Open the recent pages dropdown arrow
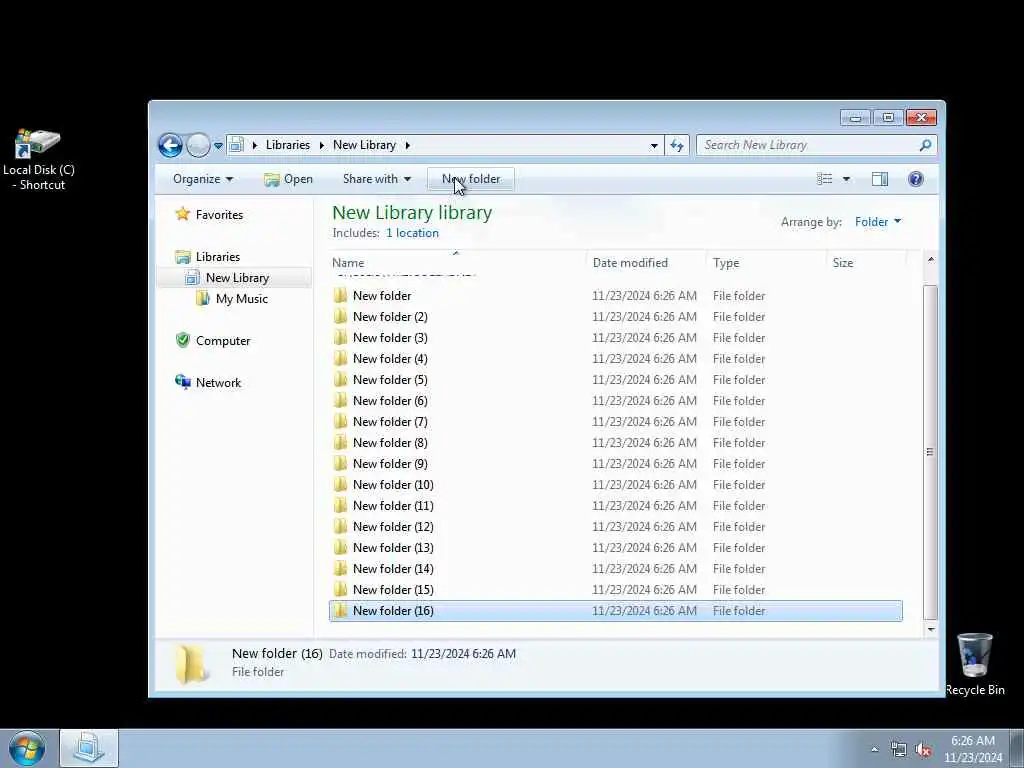The height and width of the screenshot is (768, 1024). point(218,146)
